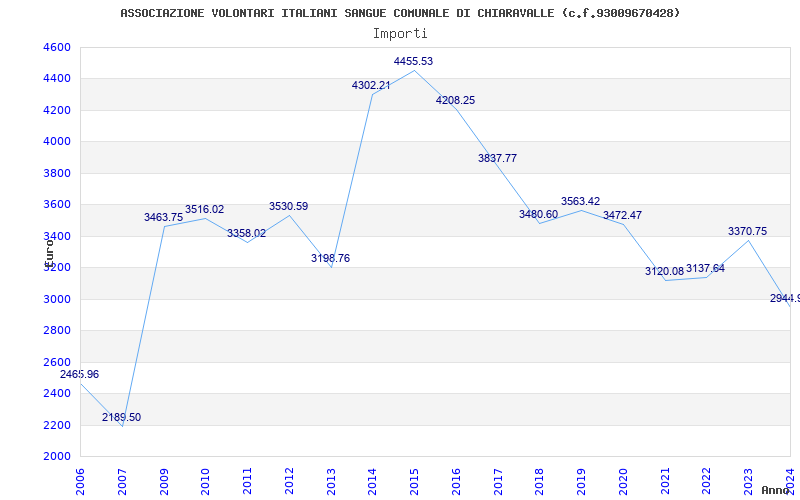
Task: Click data label 3120.08
Action: [664, 271]
